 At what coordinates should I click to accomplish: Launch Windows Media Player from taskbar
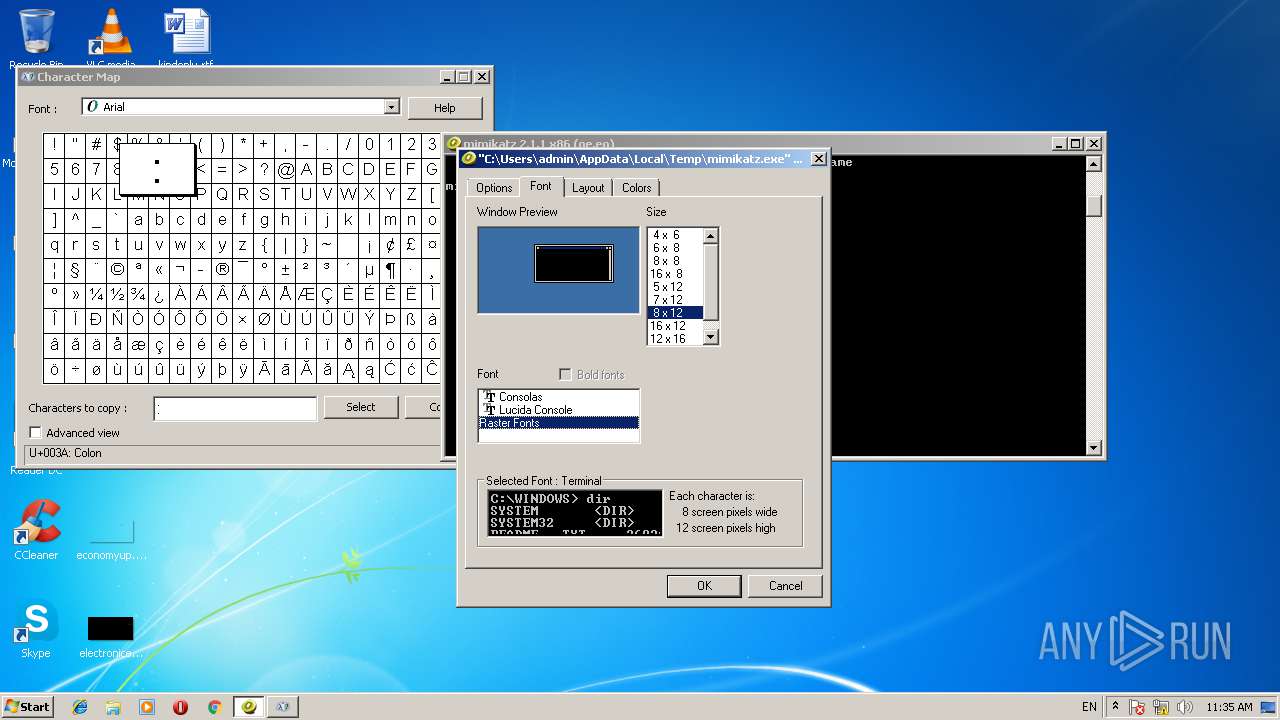coord(147,707)
